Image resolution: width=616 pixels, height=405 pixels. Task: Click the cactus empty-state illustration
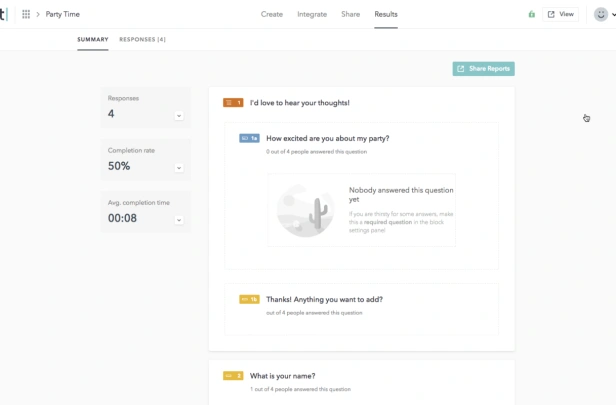click(305, 210)
